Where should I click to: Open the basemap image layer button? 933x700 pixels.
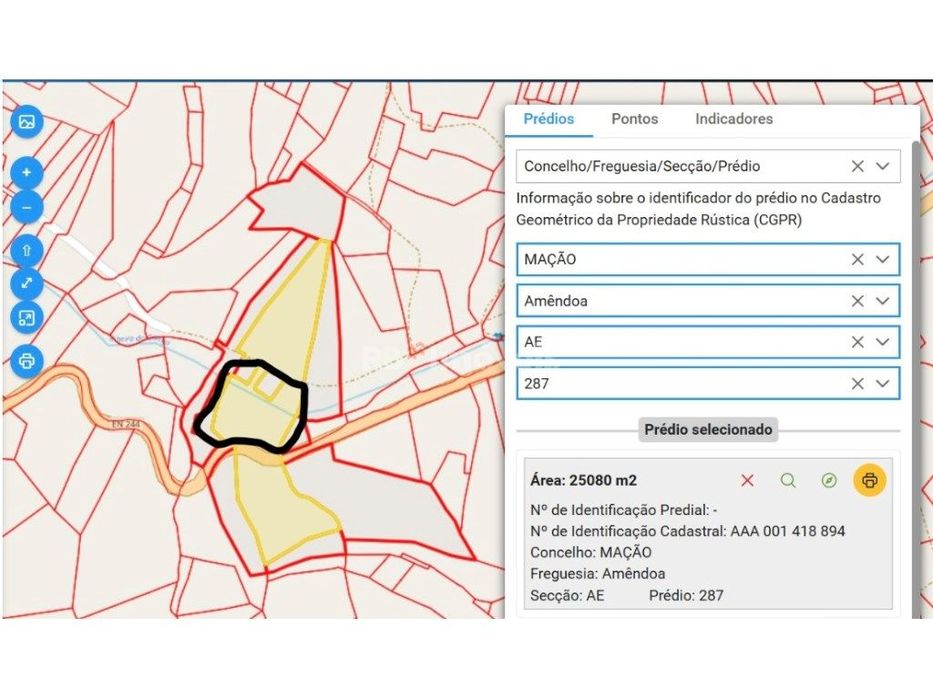[27, 122]
